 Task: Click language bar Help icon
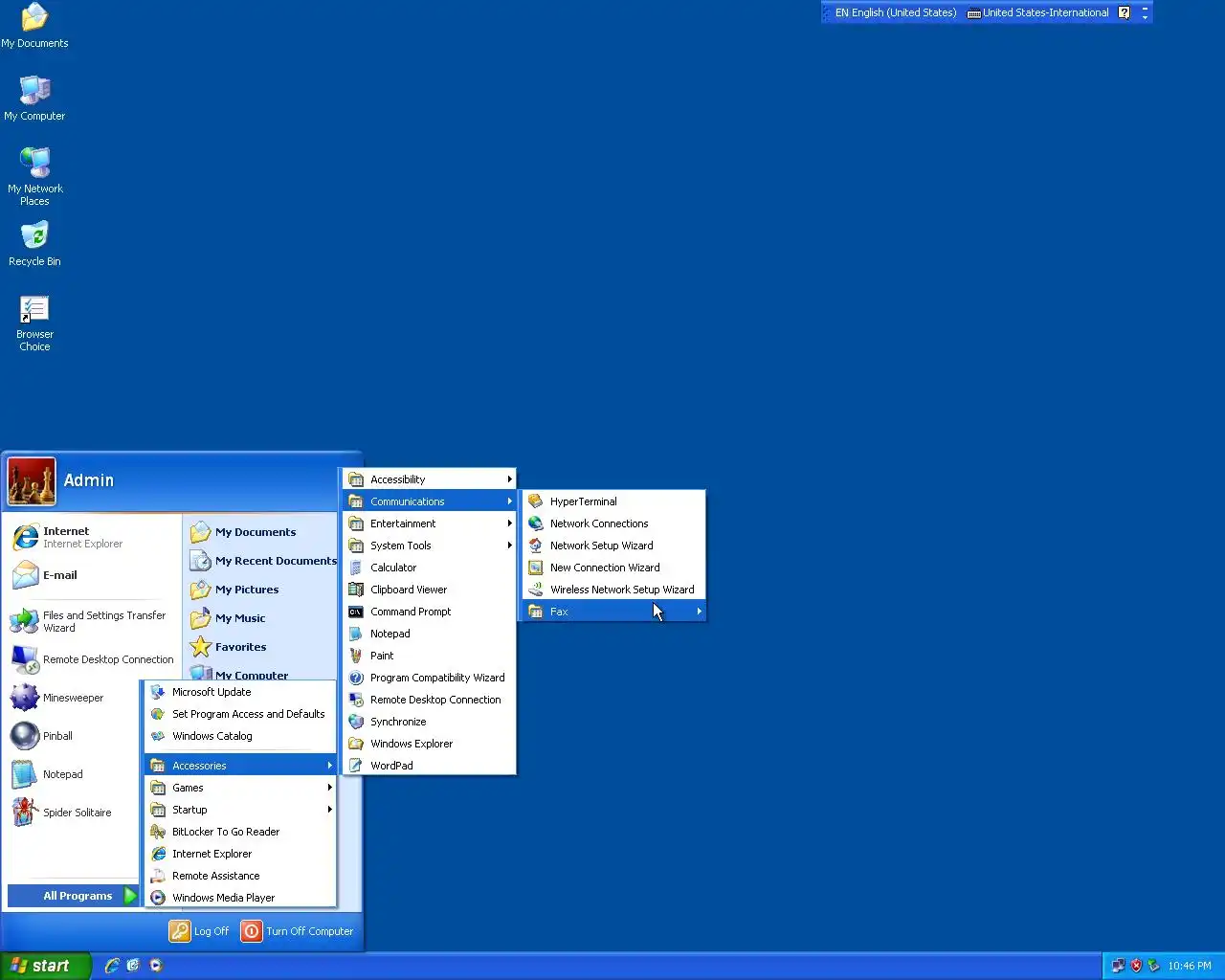(x=1125, y=12)
